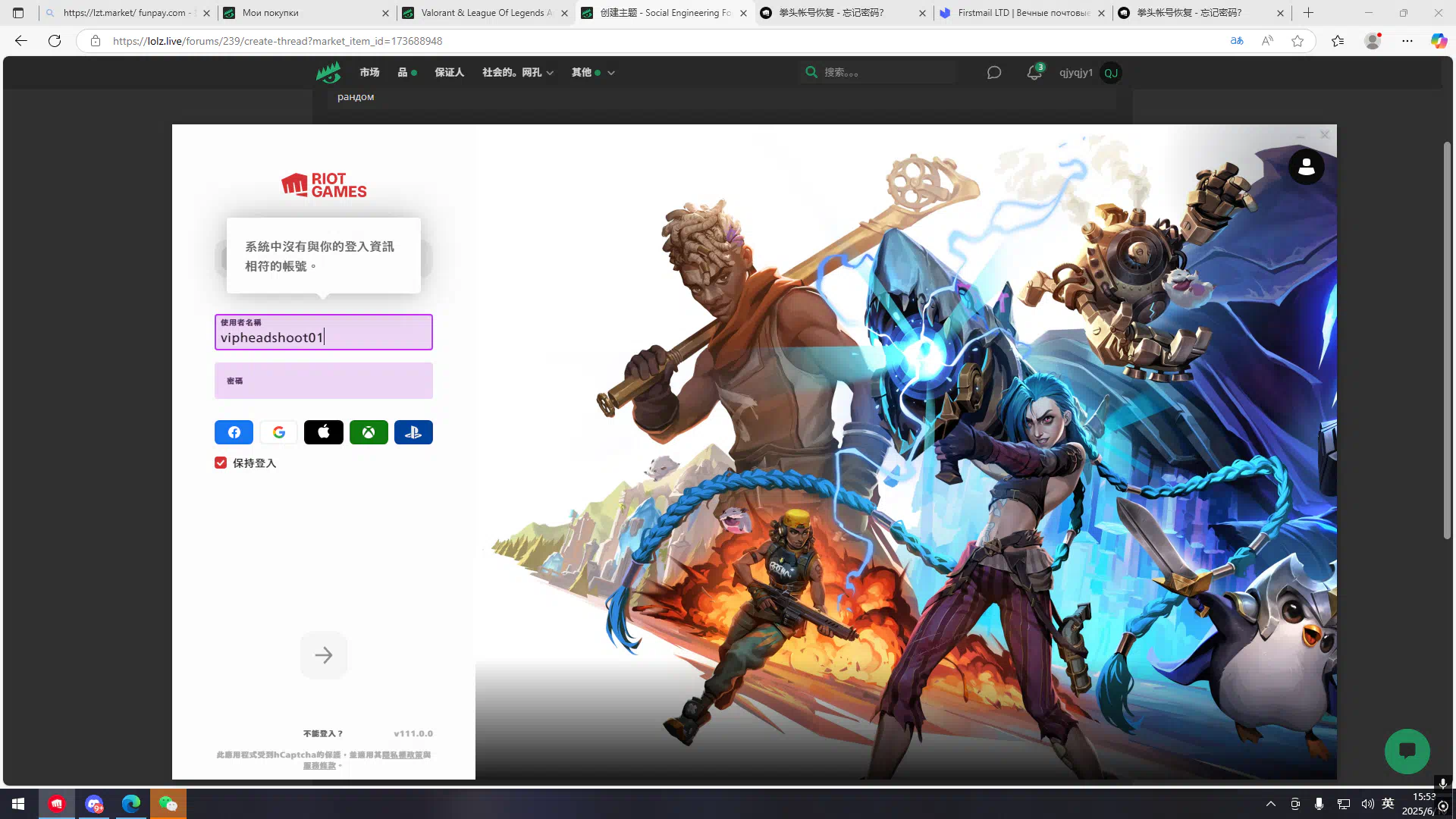Open the 品 forum menu item
The width and height of the screenshot is (1456, 819).
[407, 73]
